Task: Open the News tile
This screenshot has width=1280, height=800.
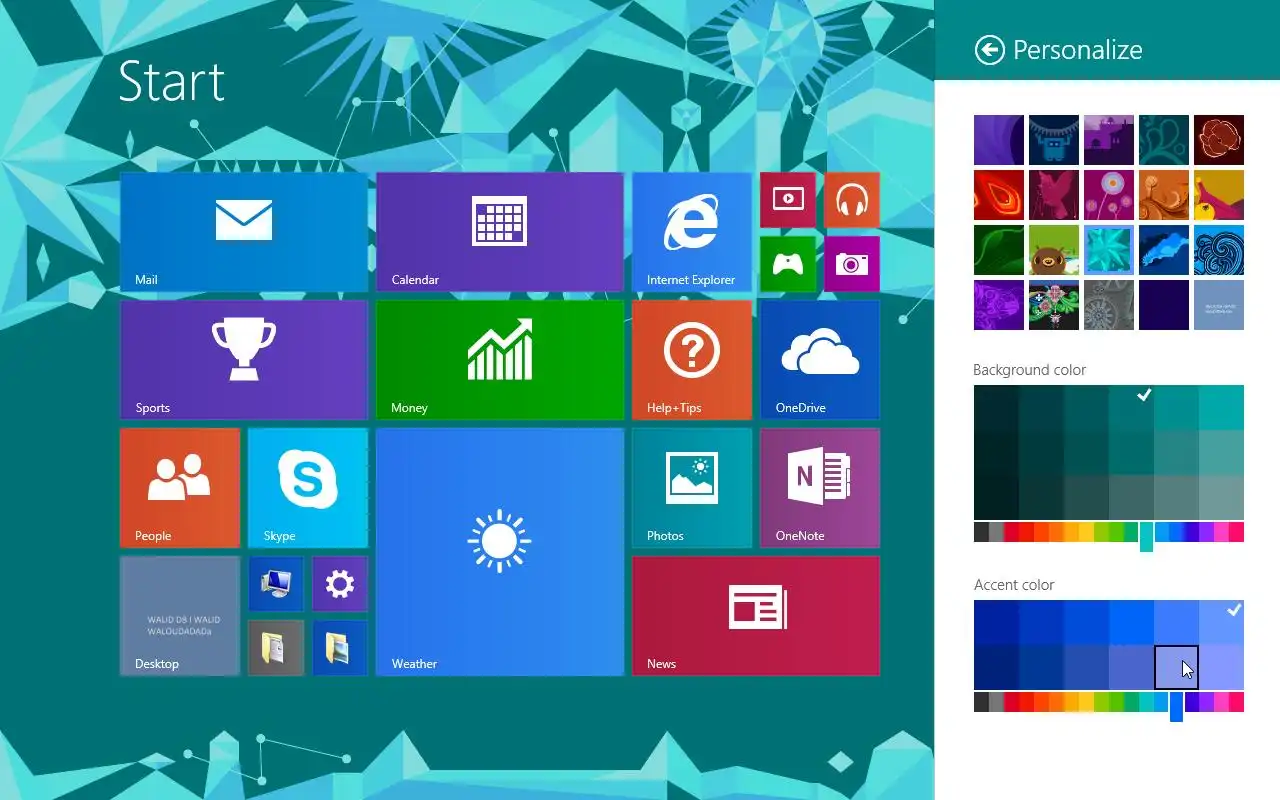Action: tap(756, 616)
